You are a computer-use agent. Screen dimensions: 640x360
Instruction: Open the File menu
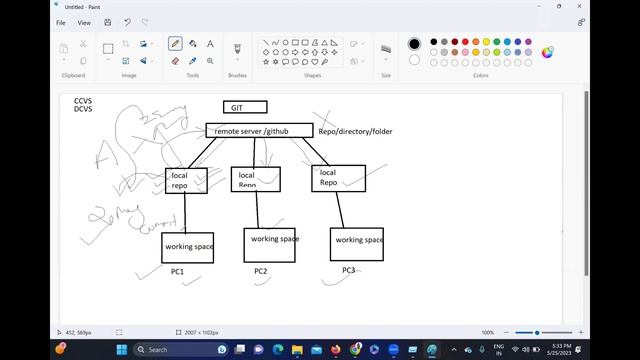[61, 23]
